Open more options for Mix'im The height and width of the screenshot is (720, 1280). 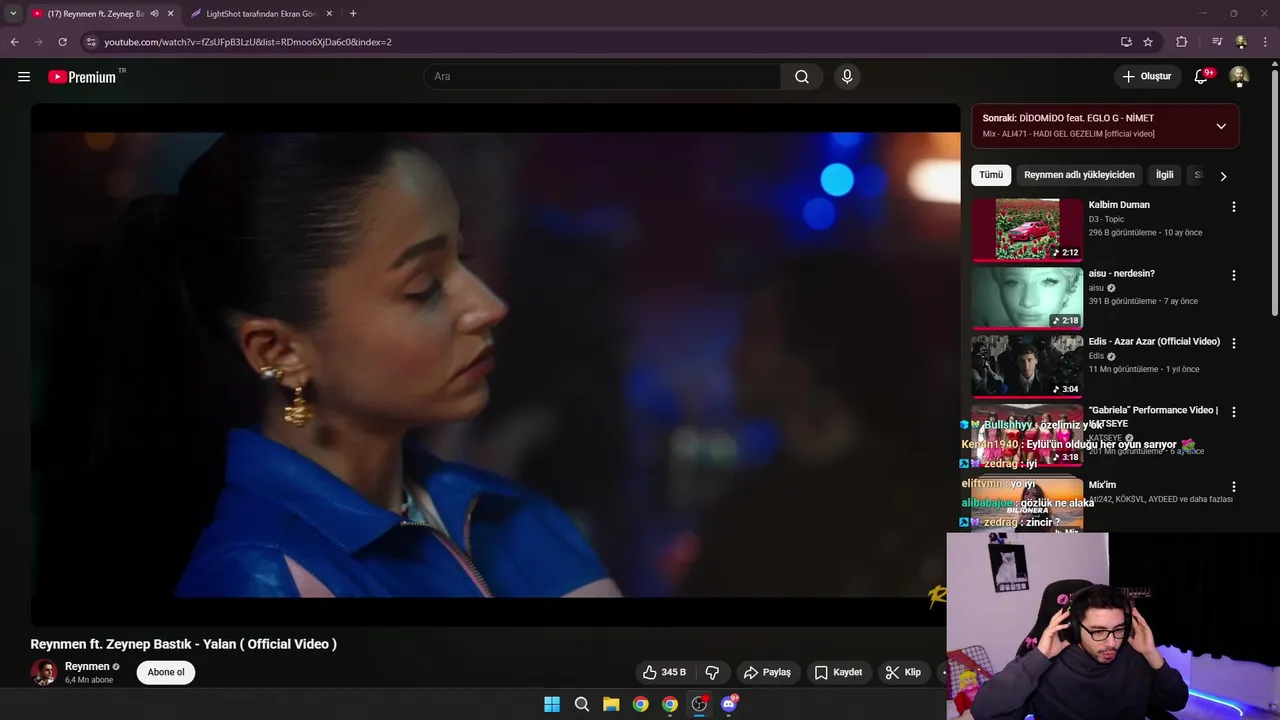click(x=1233, y=487)
